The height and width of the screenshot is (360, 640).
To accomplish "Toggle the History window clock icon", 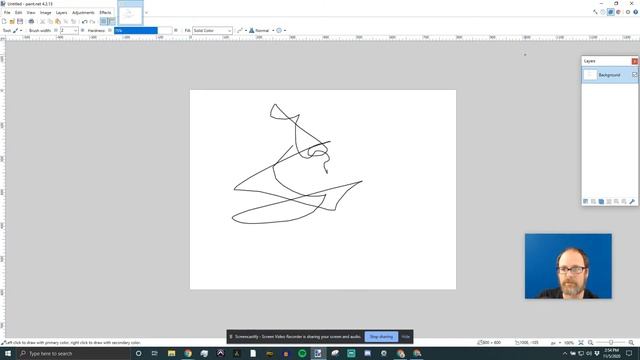I will [x=603, y=12].
